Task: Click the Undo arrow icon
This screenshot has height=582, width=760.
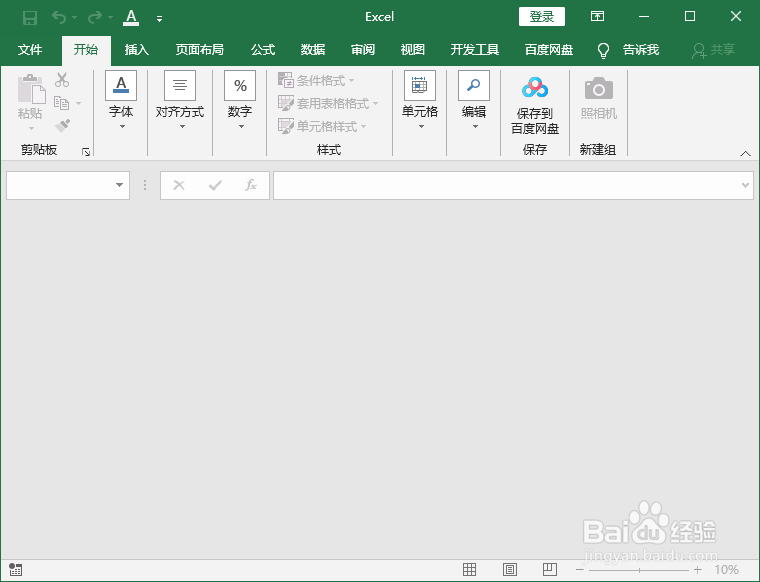Action: point(59,17)
